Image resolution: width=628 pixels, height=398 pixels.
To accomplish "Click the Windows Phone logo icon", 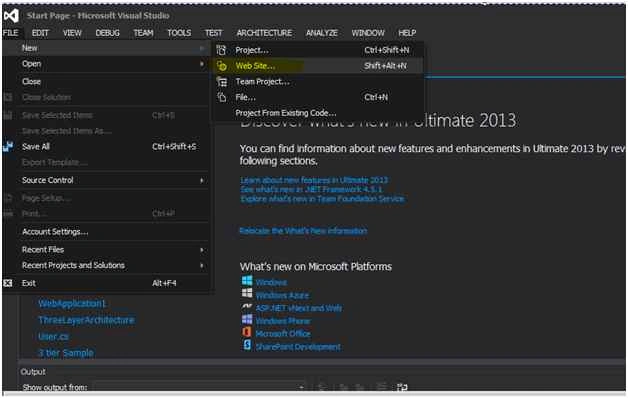I will click(x=247, y=319).
